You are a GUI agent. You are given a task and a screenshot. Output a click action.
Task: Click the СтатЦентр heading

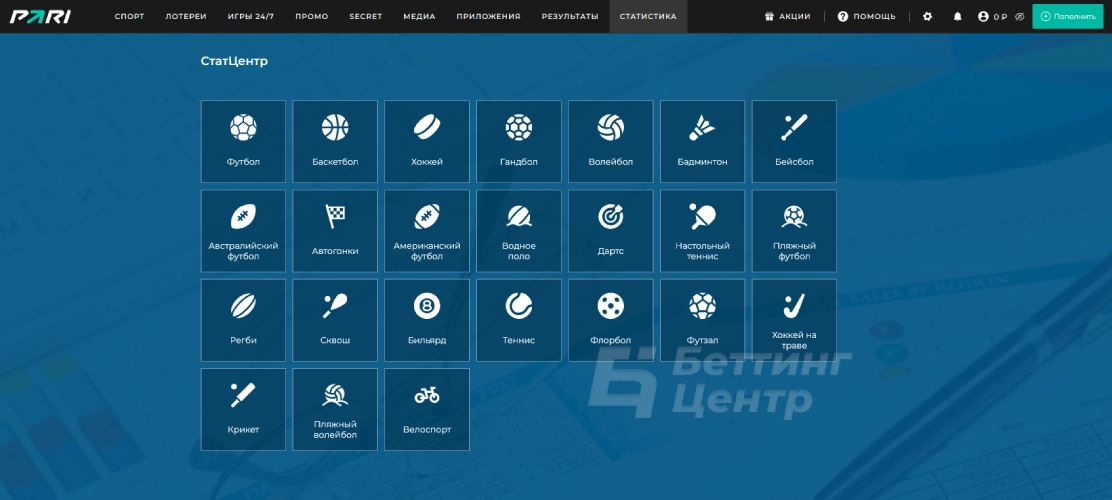234,61
